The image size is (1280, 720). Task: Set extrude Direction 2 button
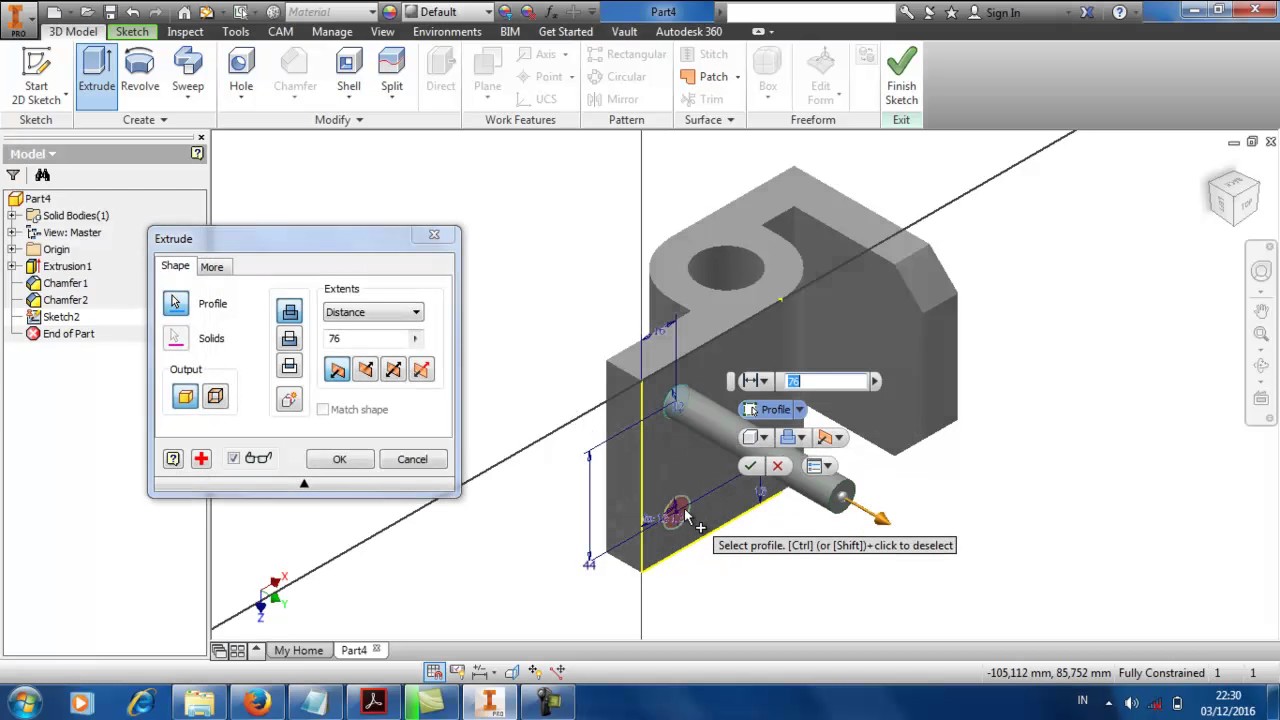click(x=365, y=370)
